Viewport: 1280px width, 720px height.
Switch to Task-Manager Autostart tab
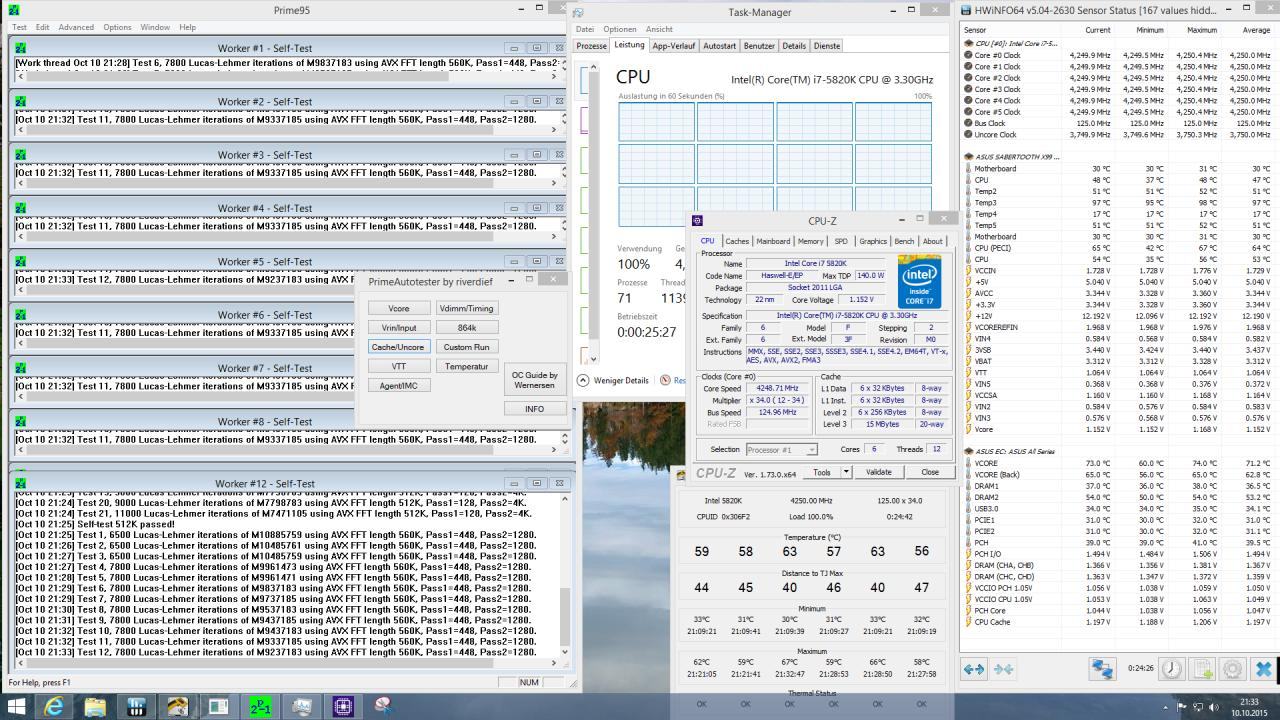tap(719, 46)
